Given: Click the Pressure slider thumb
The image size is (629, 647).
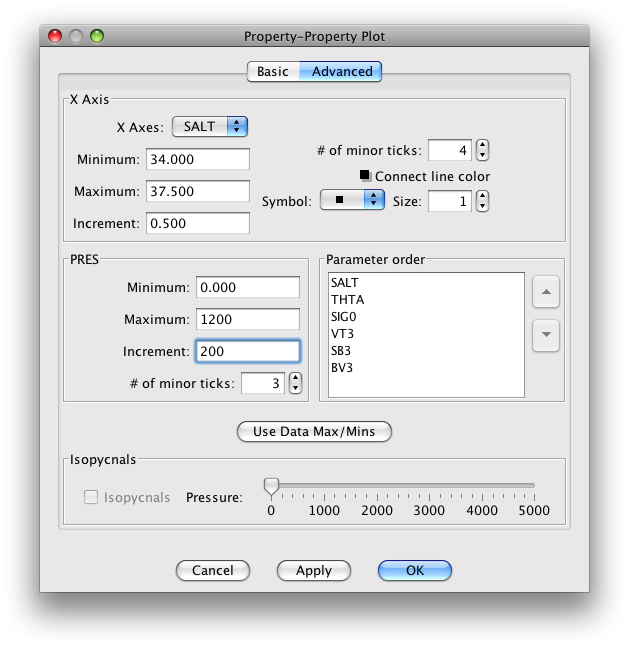Looking at the screenshot, I should point(271,486).
